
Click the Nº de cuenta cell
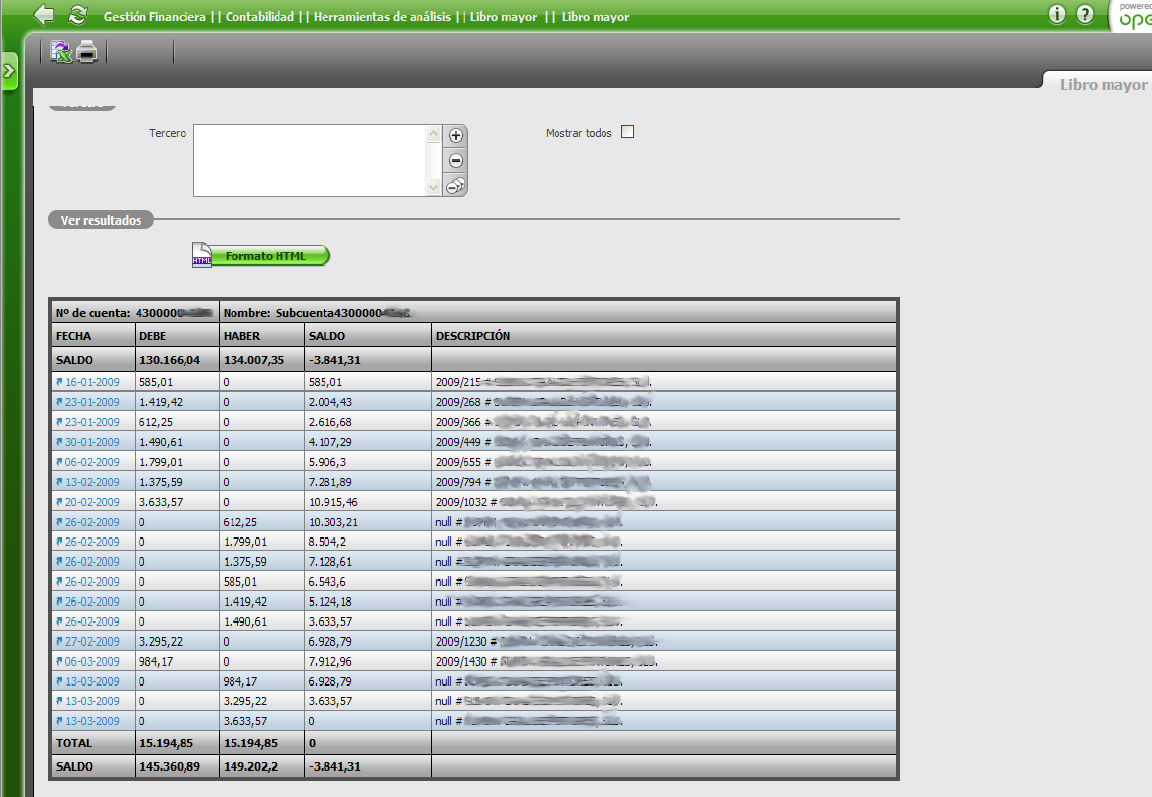tap(135, 313)
